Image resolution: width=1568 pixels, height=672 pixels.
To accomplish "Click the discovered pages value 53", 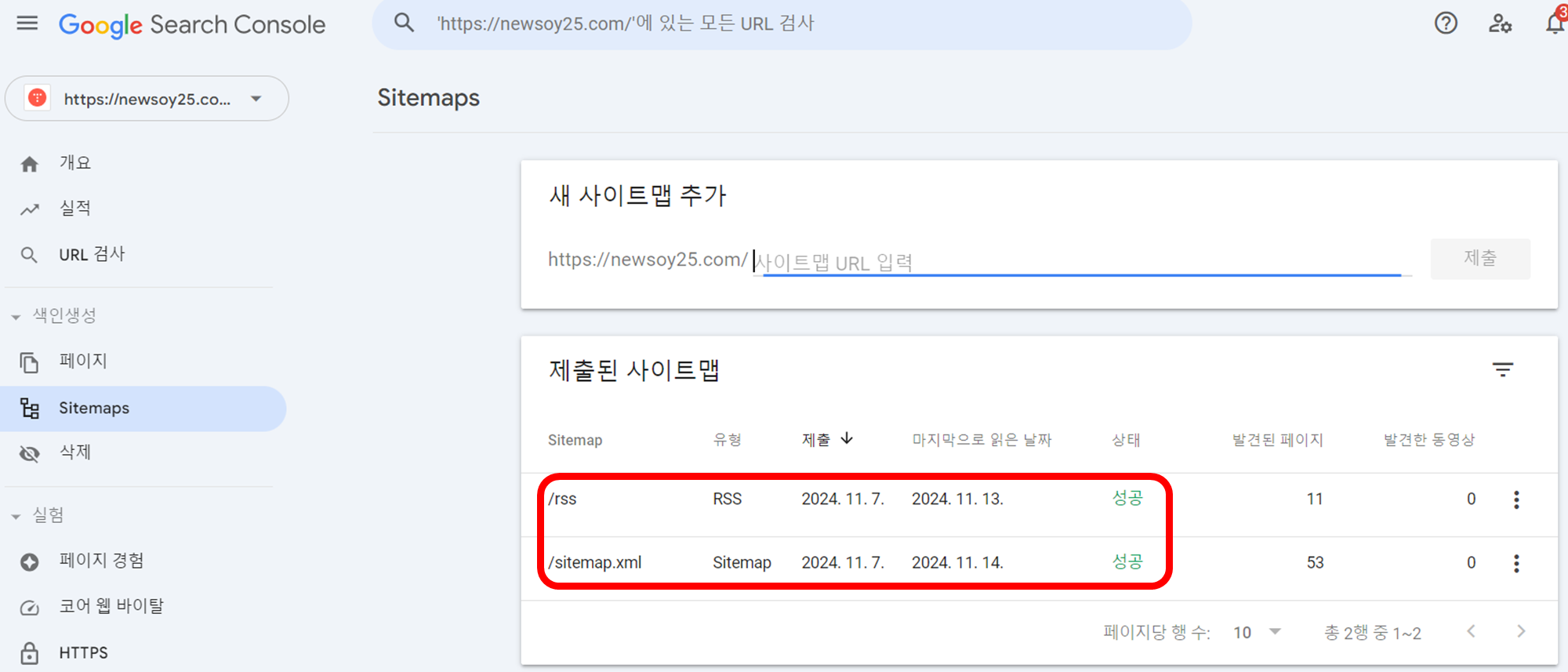I will tap(1315, 562).
